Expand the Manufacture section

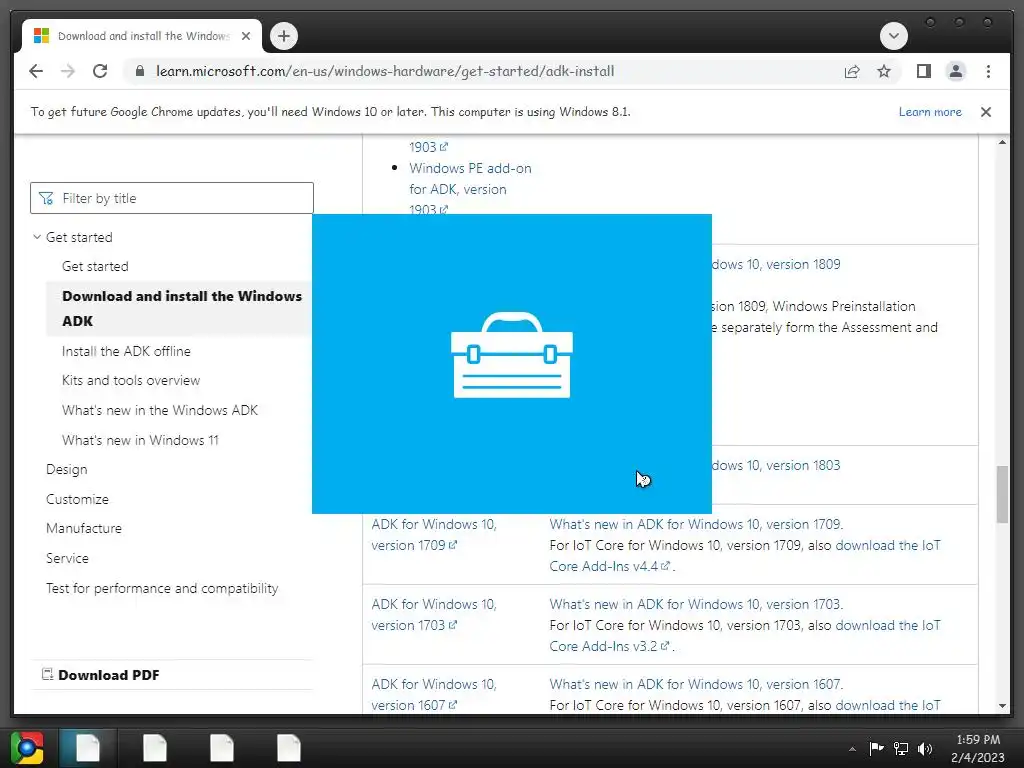tap(84, 528)
